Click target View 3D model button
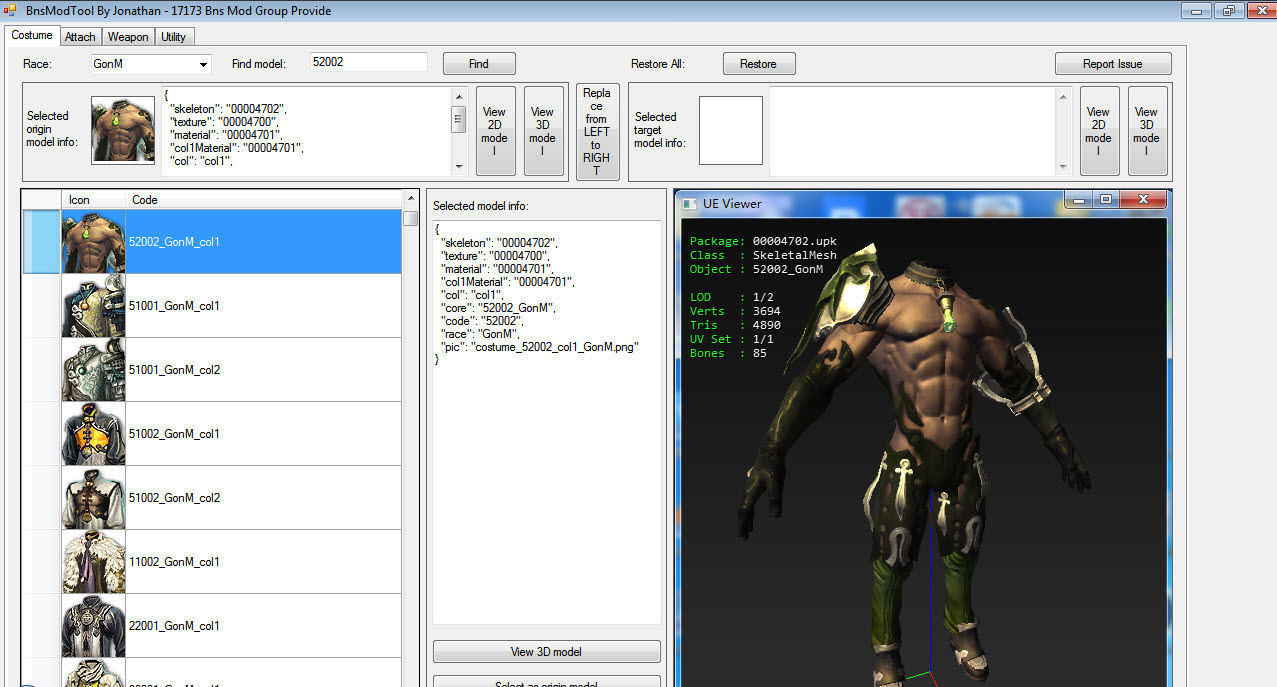The image size is (1277, 687). (x=1147, y=131)
